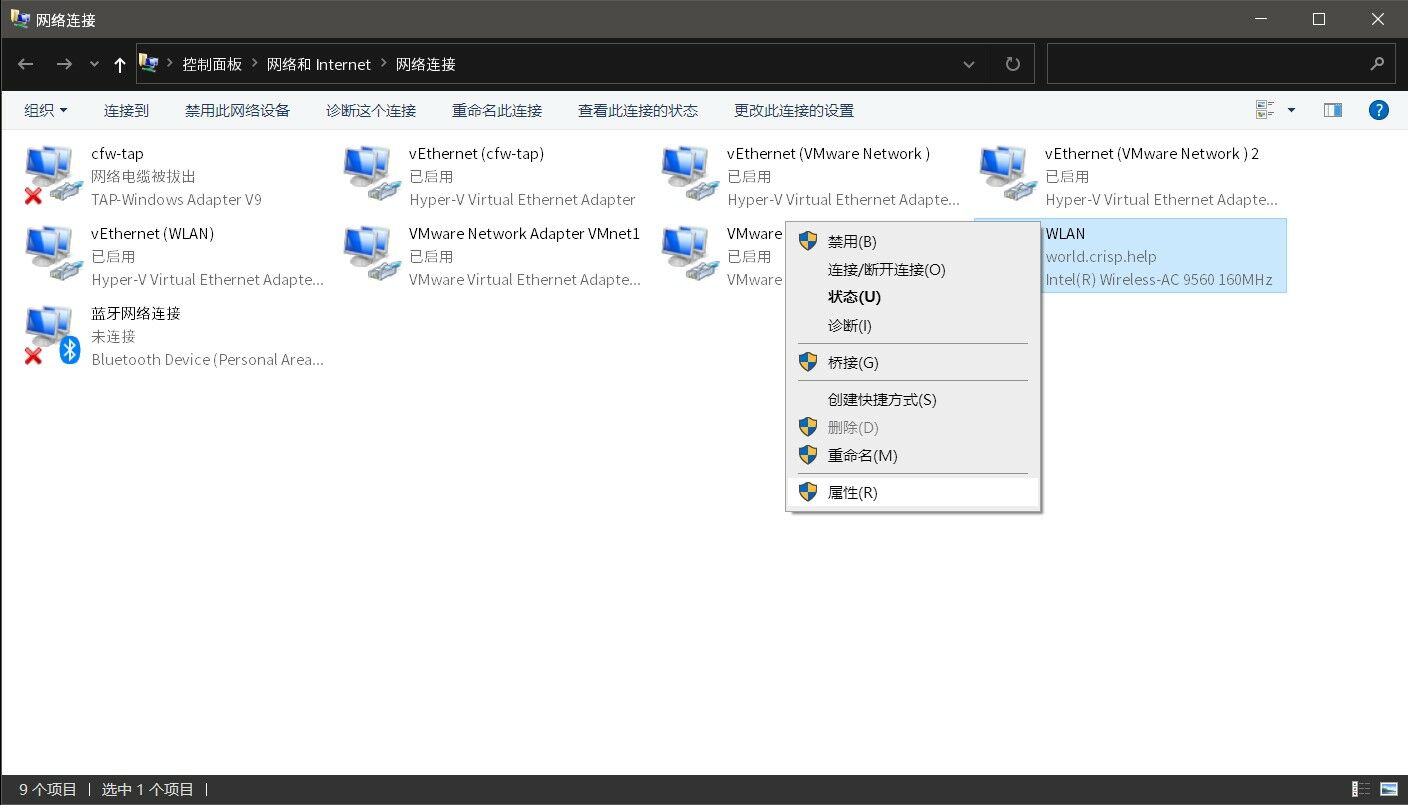Switch to details view in status bar
This screenshot has width=1408, height=805.
pyautogui.click(x=1361, y=789)
